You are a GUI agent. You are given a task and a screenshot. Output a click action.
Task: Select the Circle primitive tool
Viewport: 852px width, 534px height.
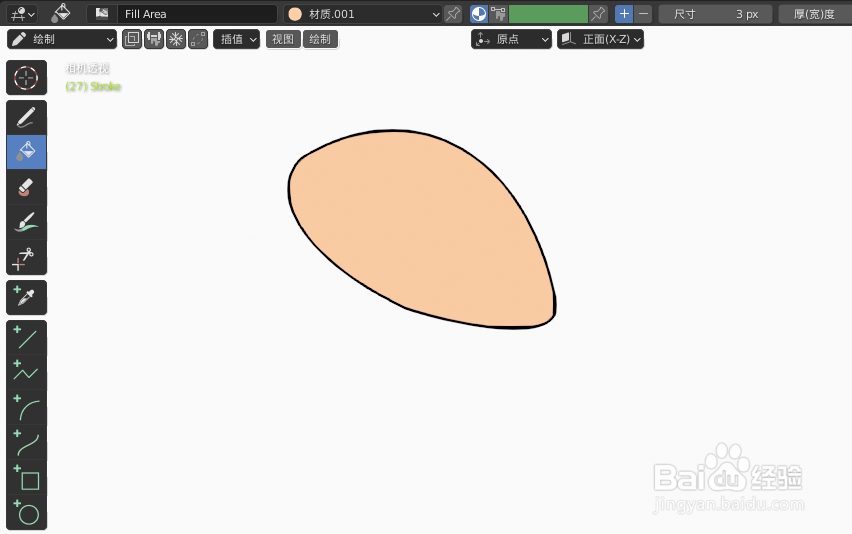point(26,512)
